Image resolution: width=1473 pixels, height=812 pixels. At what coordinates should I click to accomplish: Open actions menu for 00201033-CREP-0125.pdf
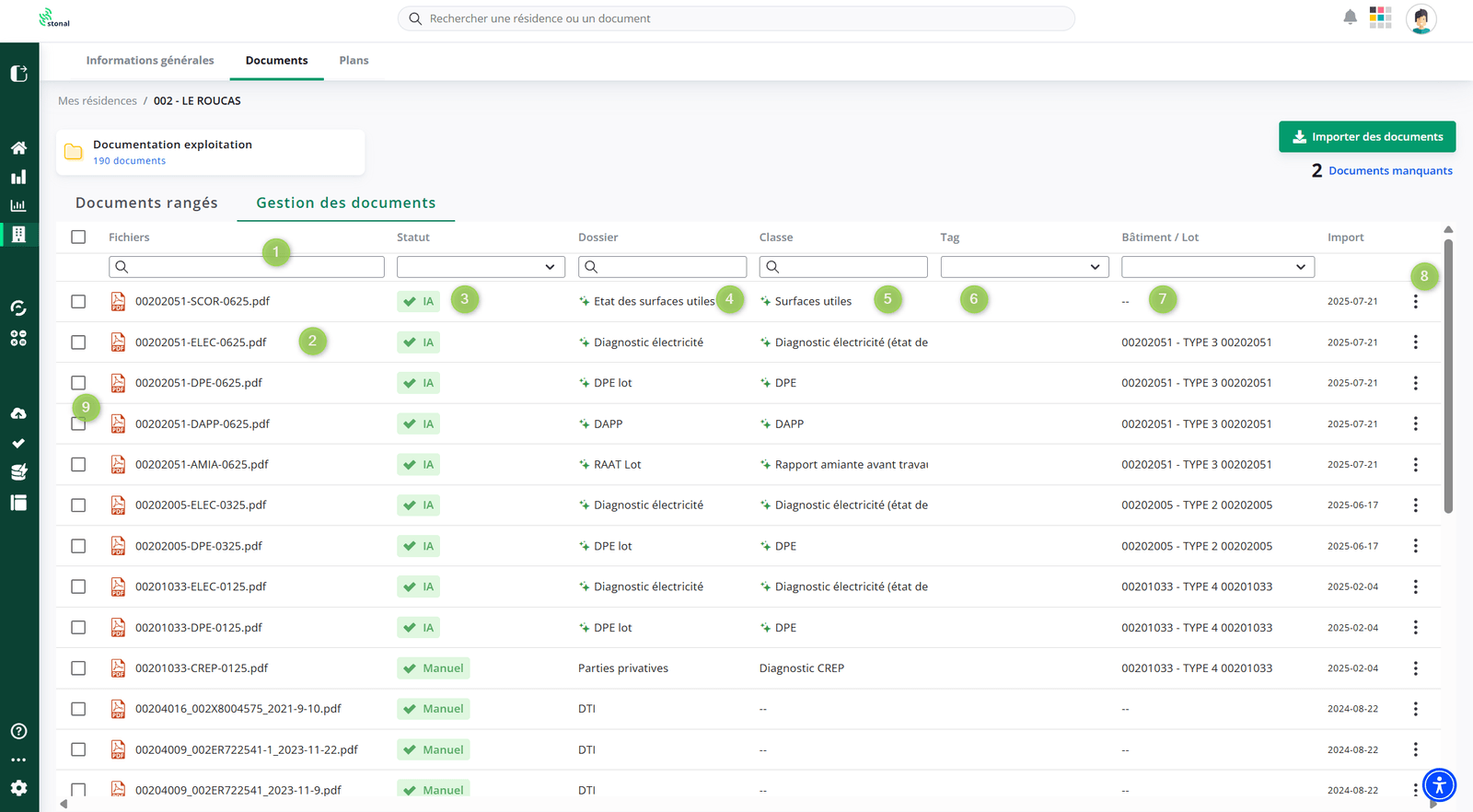click(1416, 667)
